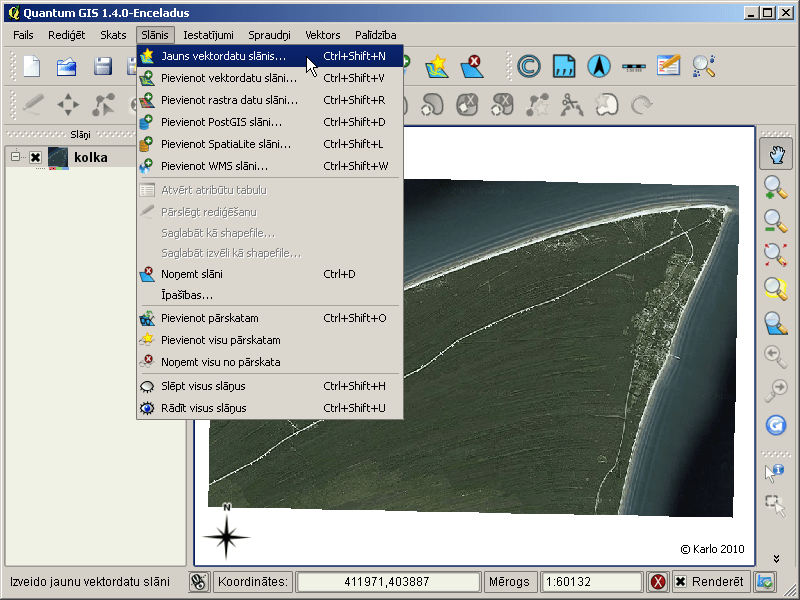
Task: Toggle visibility checkbox of kolka layer
Action: 35,157
